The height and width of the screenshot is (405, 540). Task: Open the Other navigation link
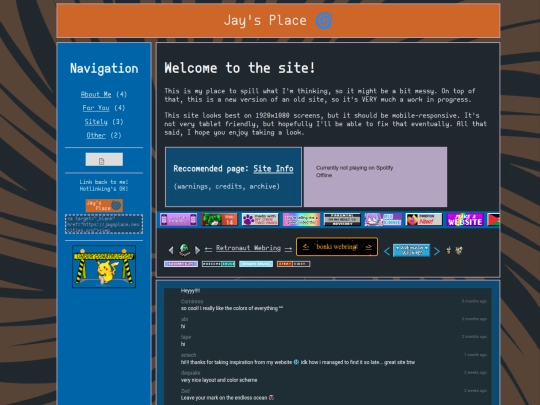(96, 135)
